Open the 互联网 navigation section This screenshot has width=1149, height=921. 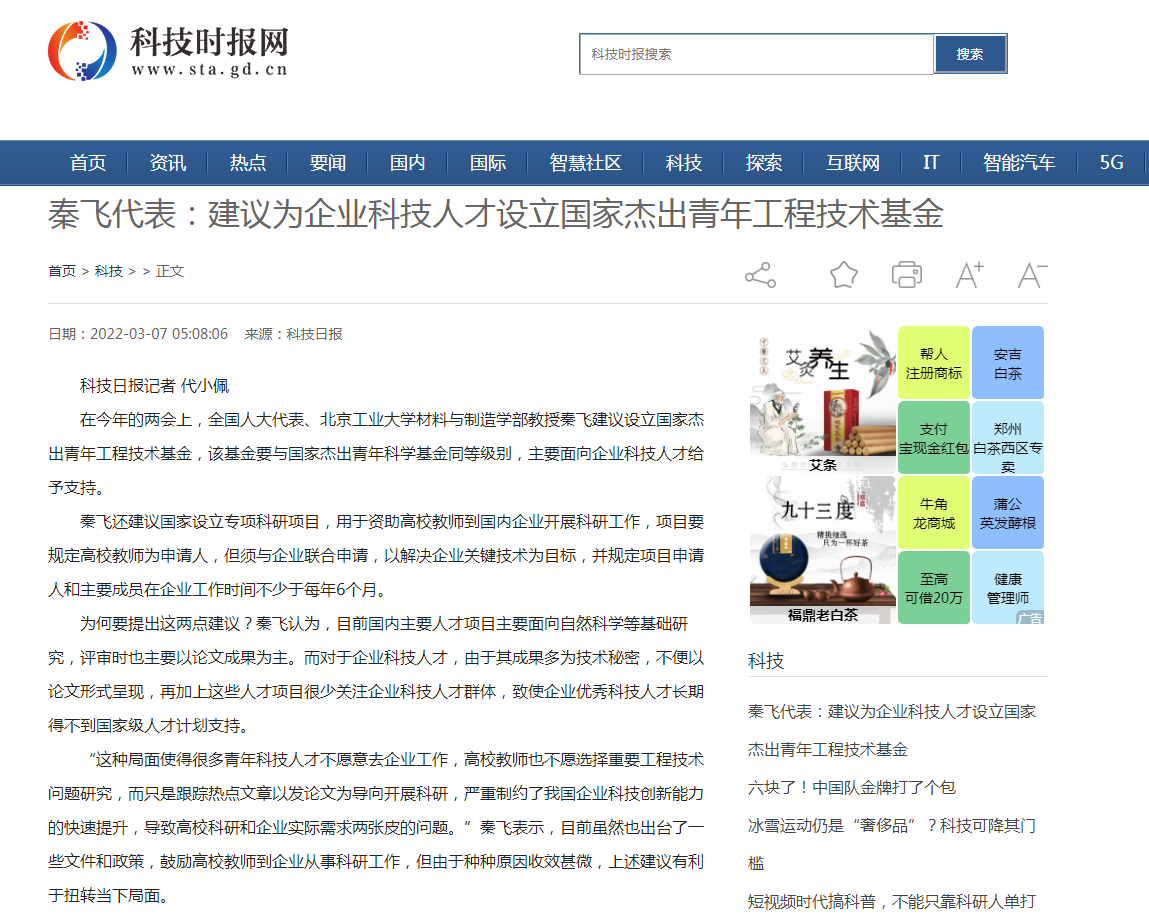(x=852, y=162)
